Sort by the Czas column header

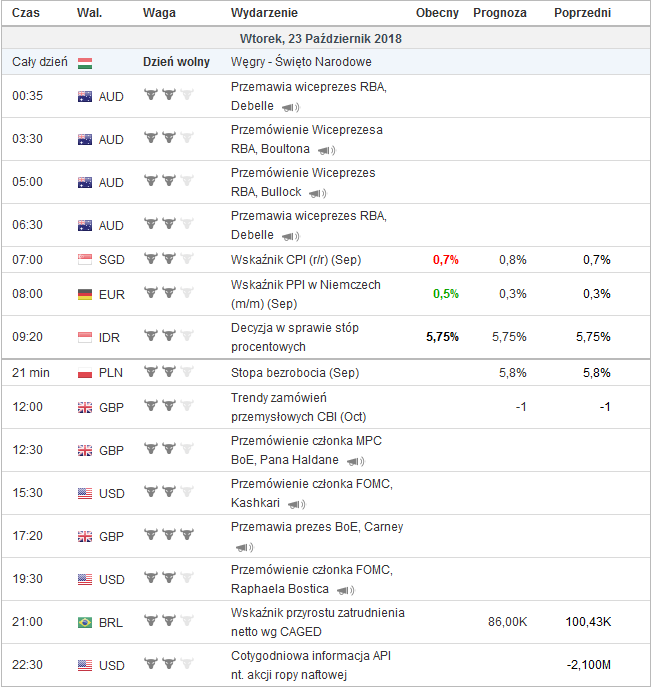pyautogui.click(x=26, y=13)
